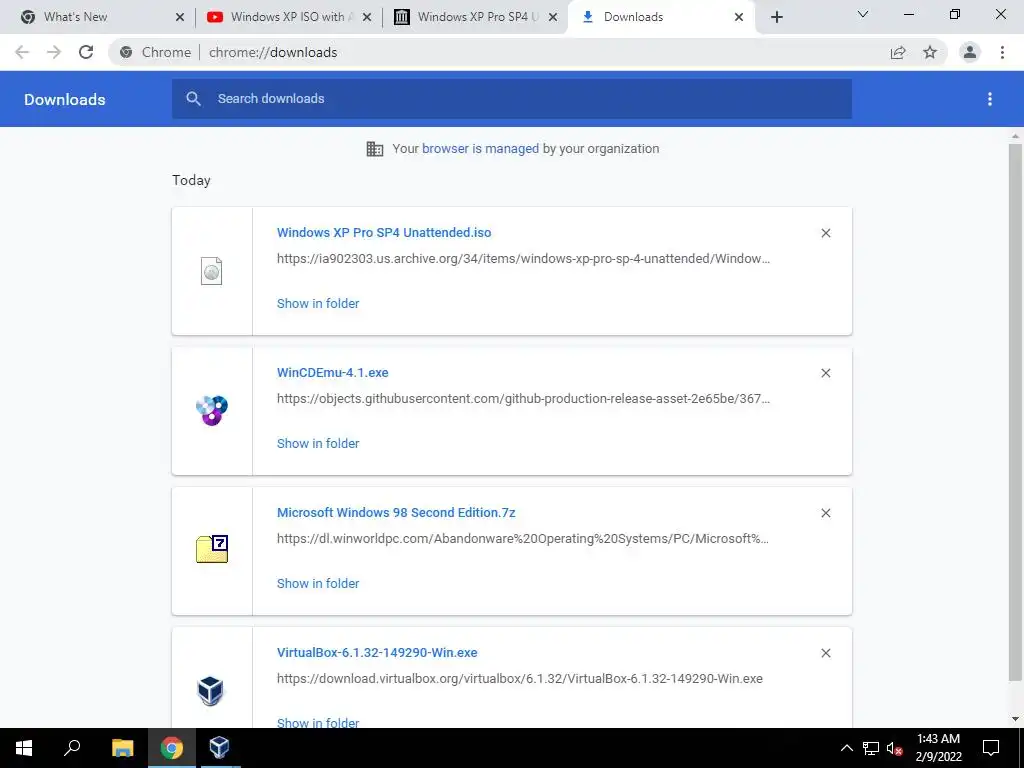Click the 'browser is managed' link
1024x768 pixels.
click(481, 148)
